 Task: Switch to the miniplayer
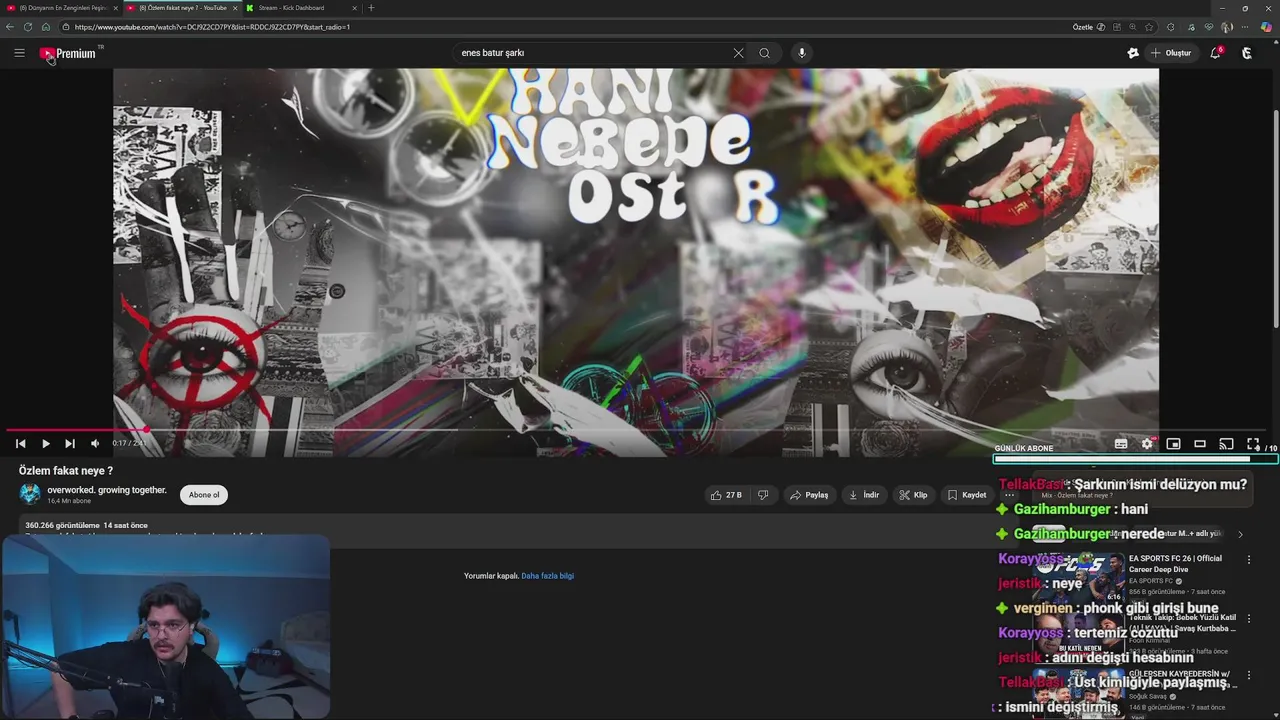pos(1173,444)
